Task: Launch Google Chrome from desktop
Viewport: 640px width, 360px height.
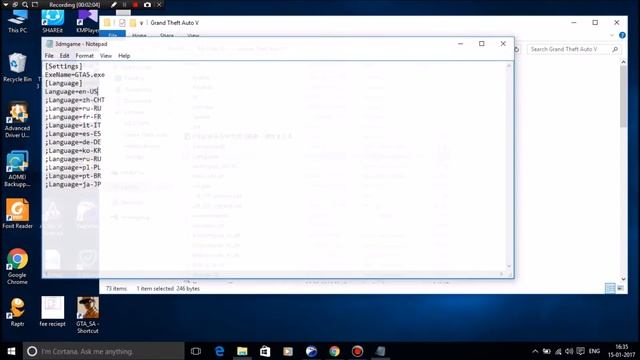Action: point(18,266)
